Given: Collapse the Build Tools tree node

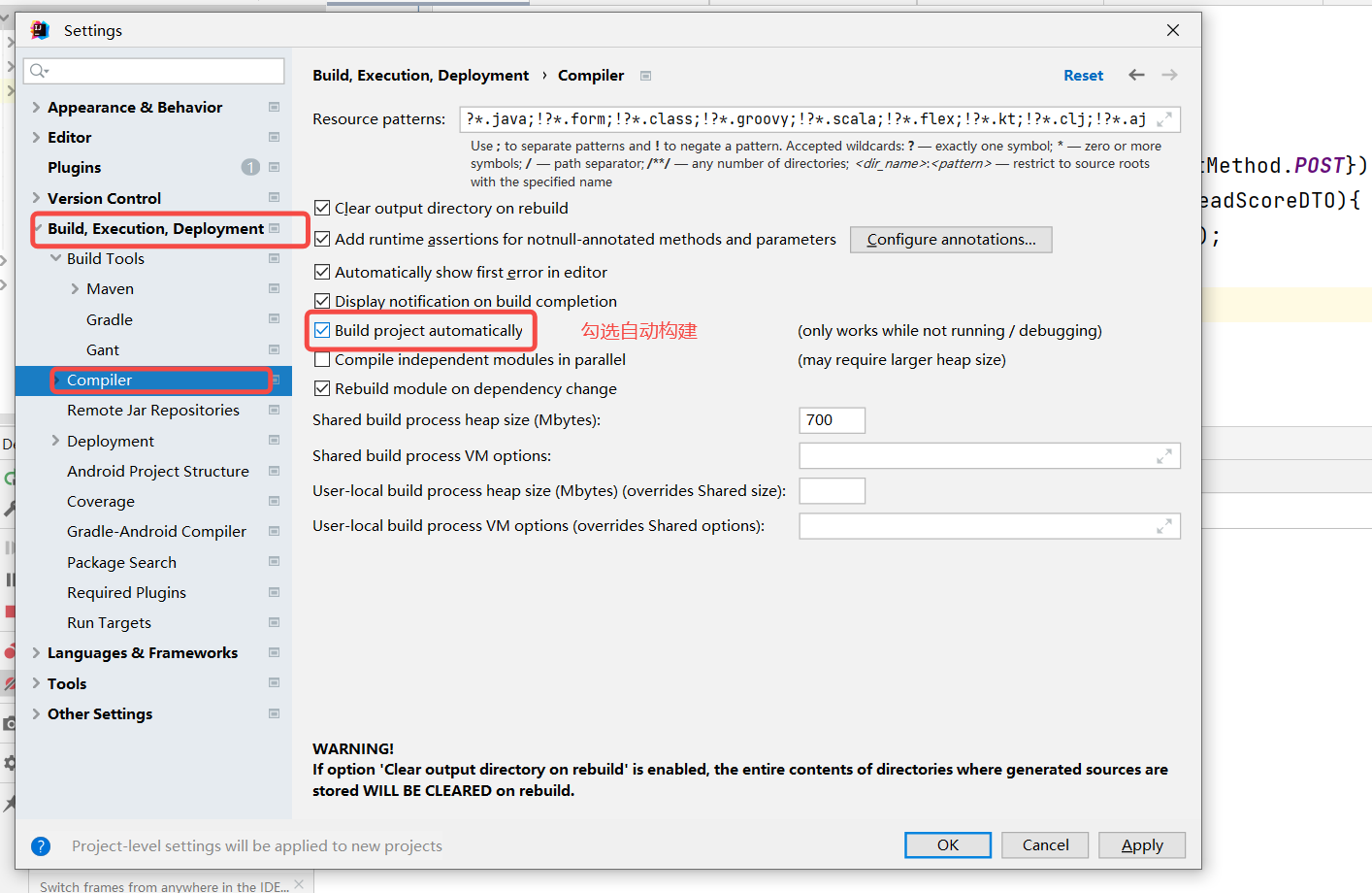Looking at the screenshot, I should click(55, 258).
